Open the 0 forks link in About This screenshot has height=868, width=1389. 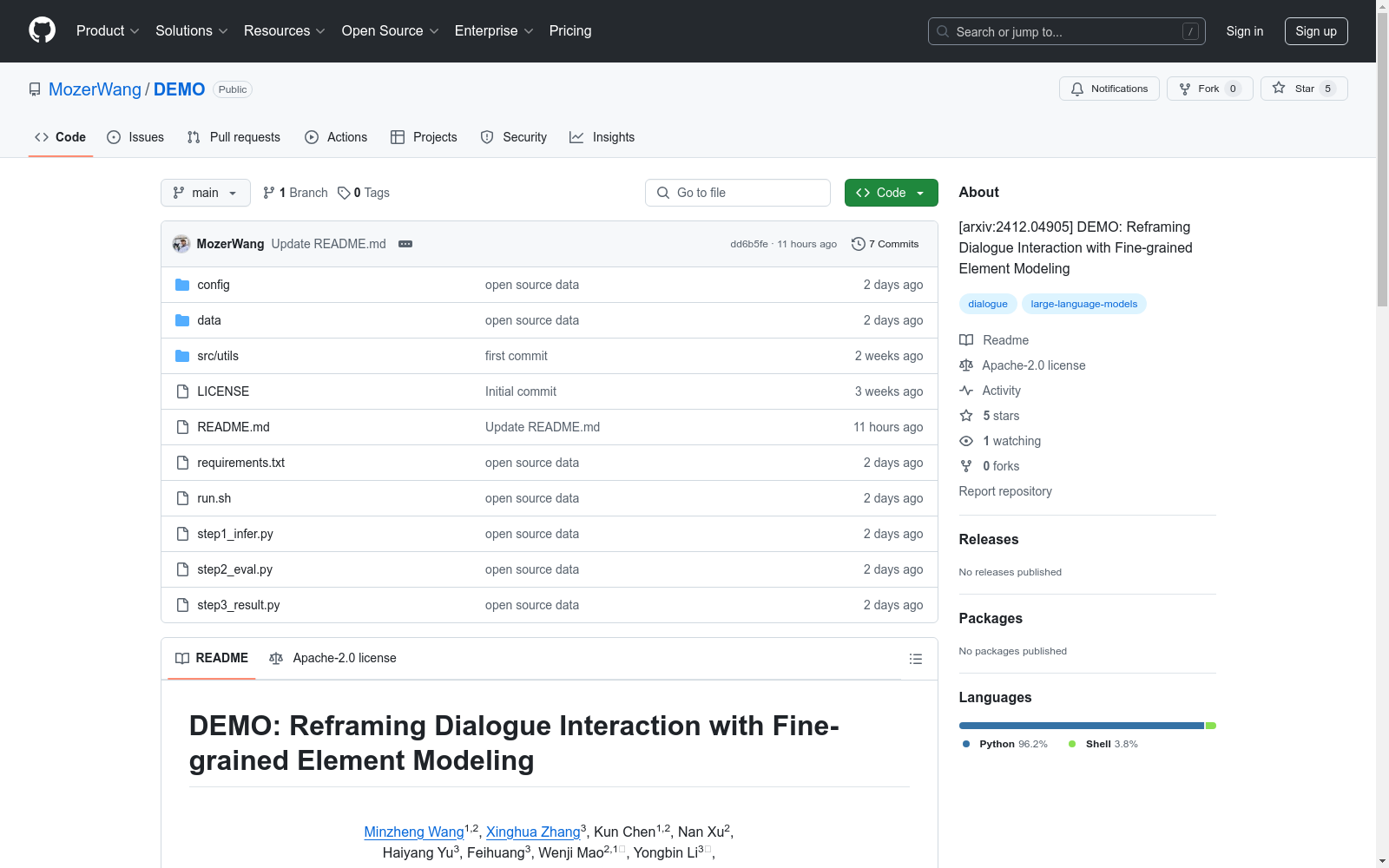point(1001,466)
